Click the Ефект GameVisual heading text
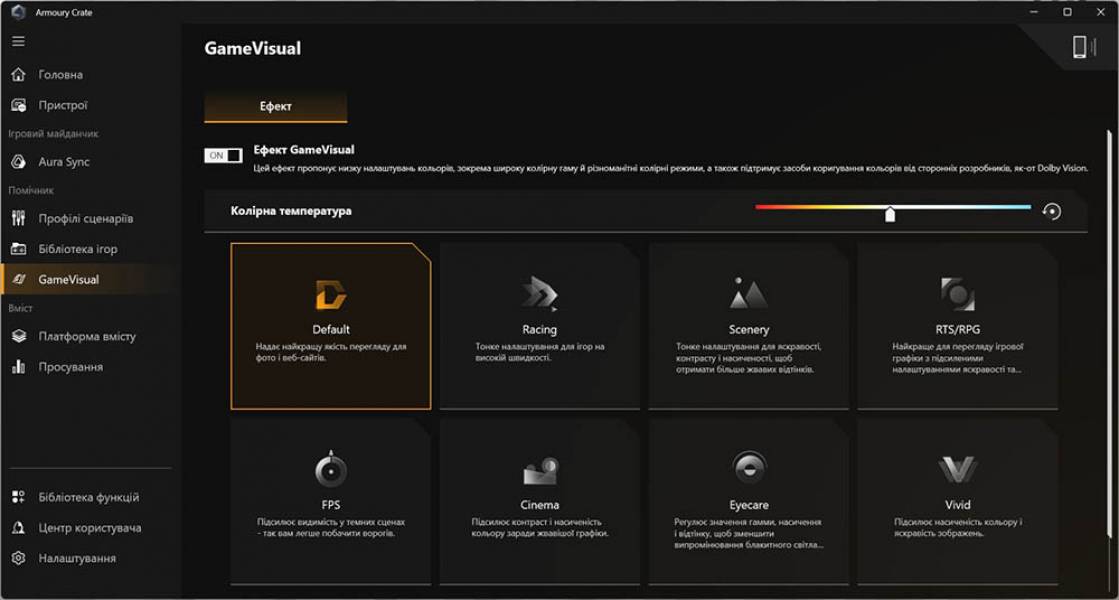The image size is (1119, 600). (x=304, y=150)
